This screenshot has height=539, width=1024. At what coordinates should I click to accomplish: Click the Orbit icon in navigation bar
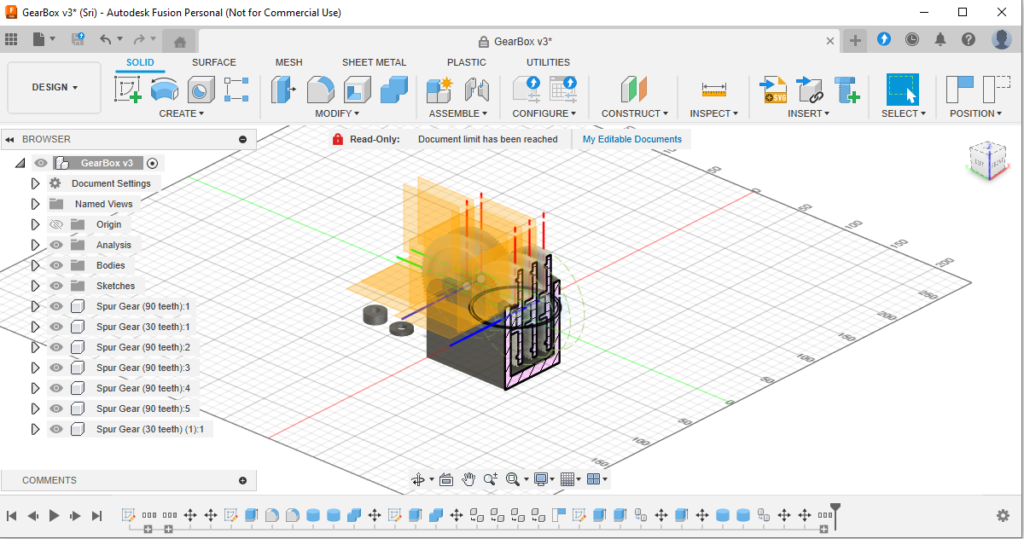point(418,480)
